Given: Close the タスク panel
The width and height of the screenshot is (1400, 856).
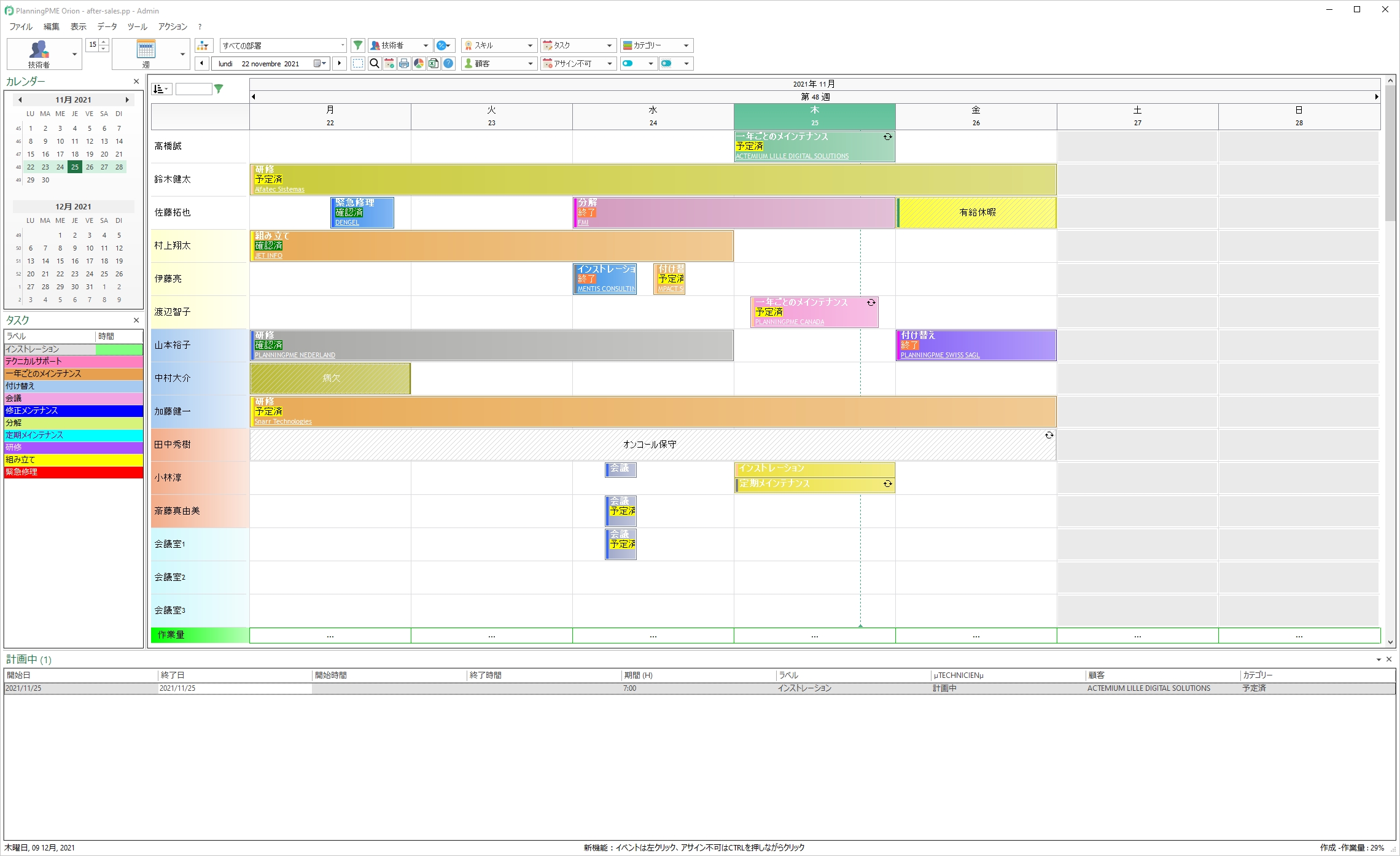Looking at the screenshot, I should [x=136, y=320].
